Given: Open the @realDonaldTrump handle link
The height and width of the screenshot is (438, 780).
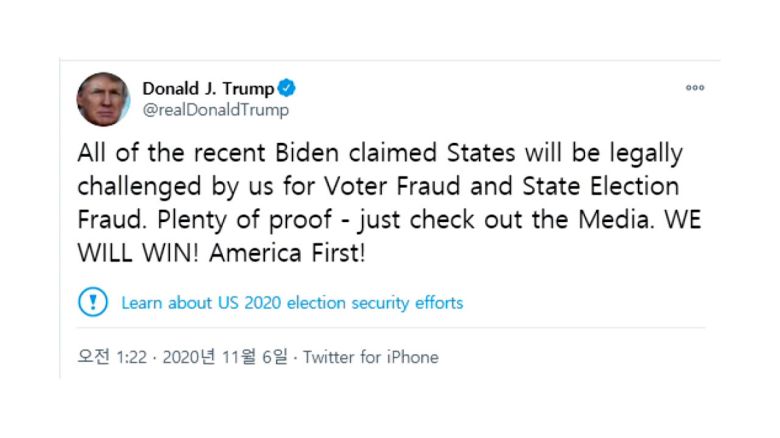Looking at the screenshot, I should point(215,110).
